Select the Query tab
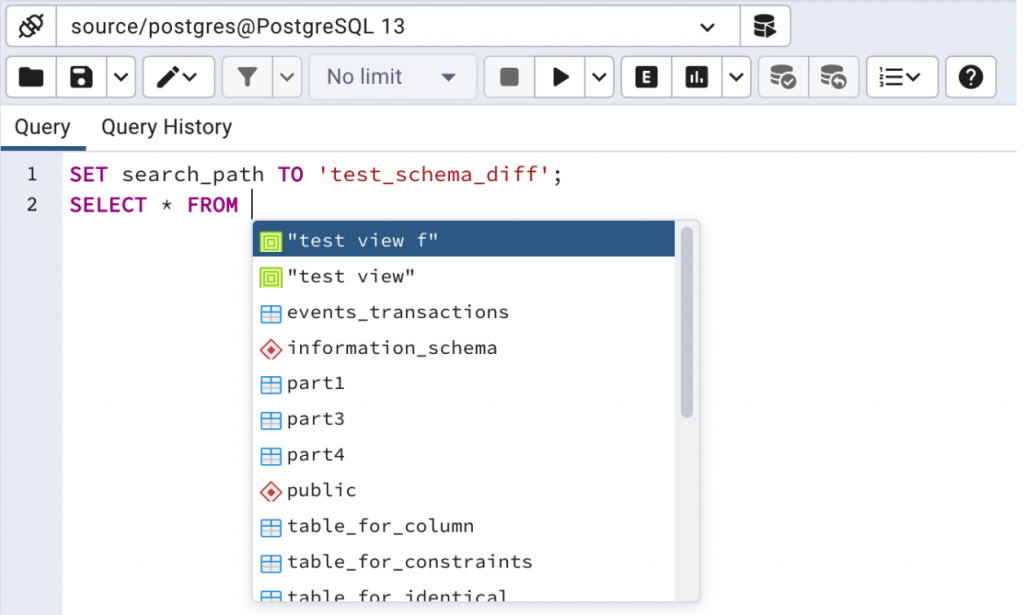This screenshot has width=1024, height=615. tap(43, 127)
